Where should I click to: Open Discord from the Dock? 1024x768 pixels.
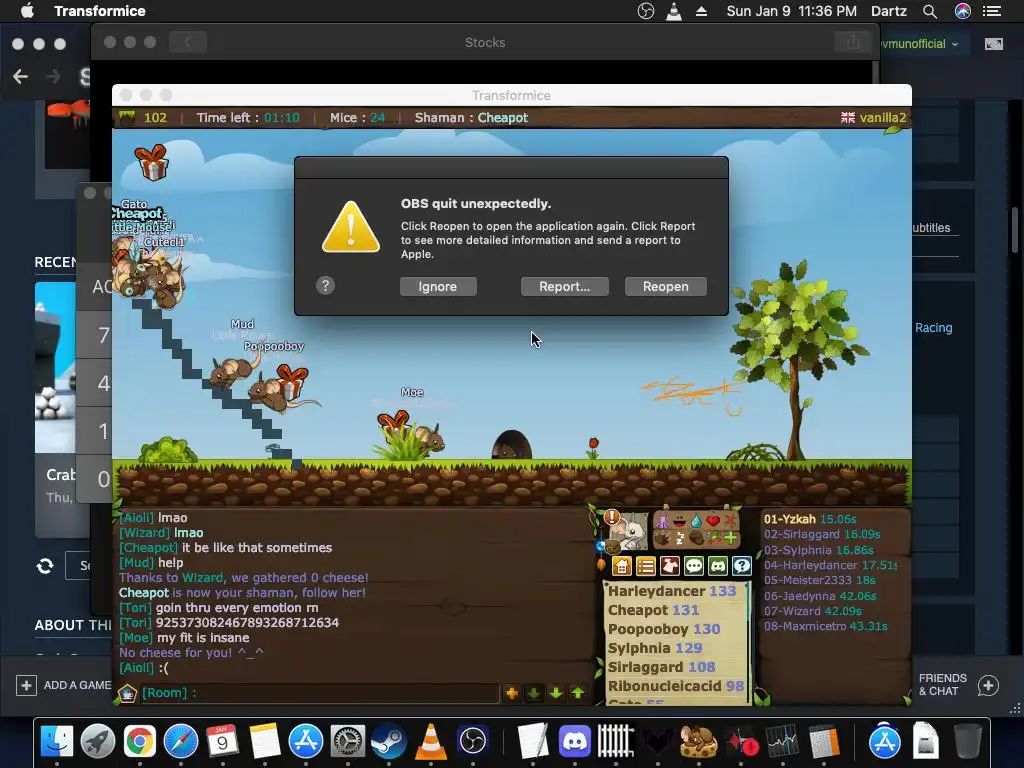[x=575, y=741]
